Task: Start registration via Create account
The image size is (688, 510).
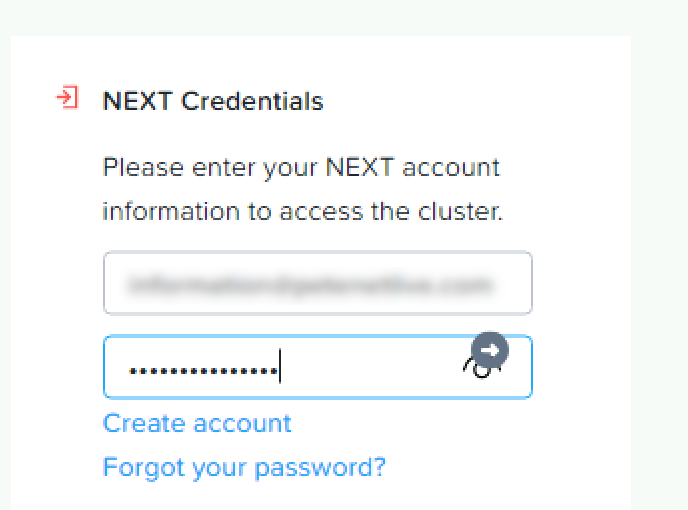Action: (197, 423)
